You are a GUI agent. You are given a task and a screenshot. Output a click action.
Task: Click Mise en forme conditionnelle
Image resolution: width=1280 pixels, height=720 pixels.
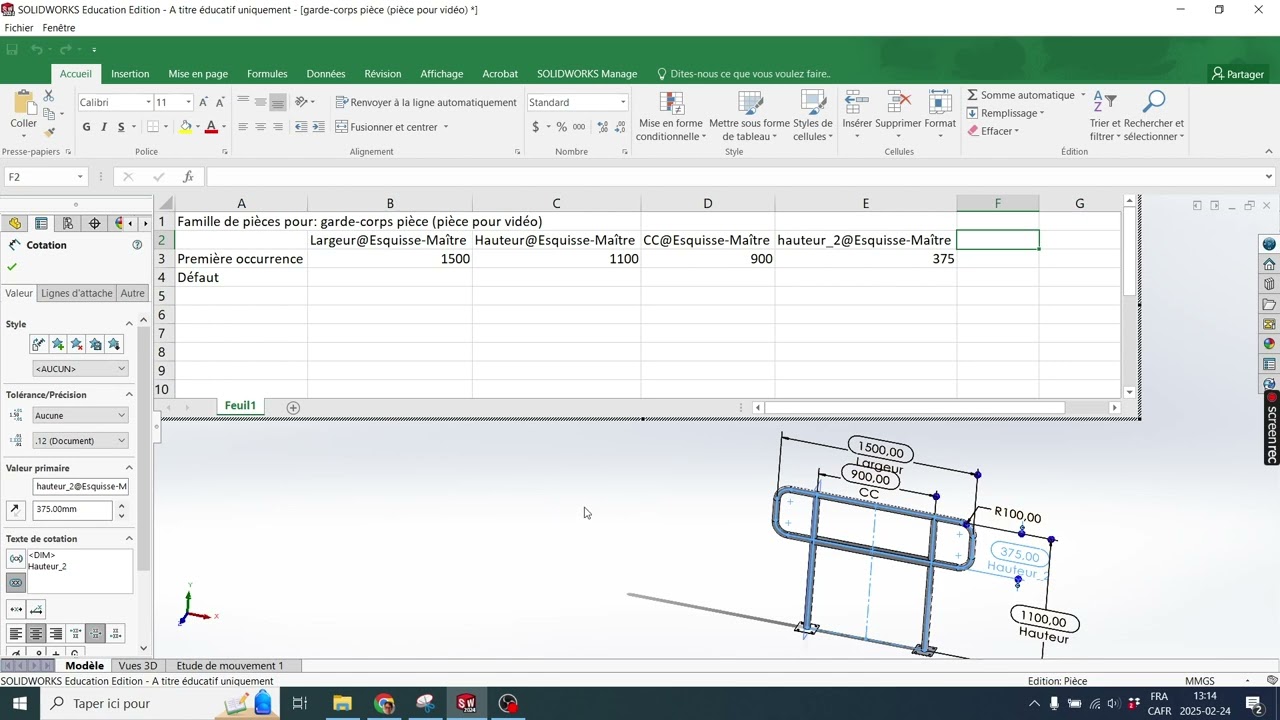672,116
